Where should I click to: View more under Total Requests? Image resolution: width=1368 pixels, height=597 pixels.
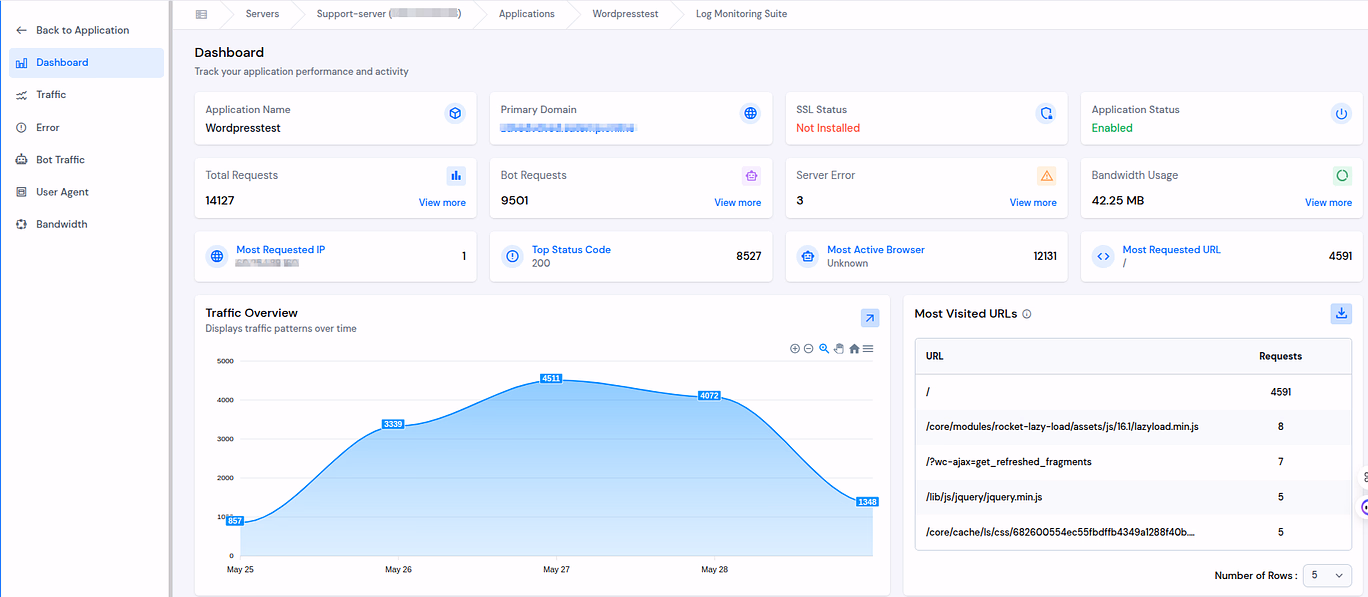(442, 203)
